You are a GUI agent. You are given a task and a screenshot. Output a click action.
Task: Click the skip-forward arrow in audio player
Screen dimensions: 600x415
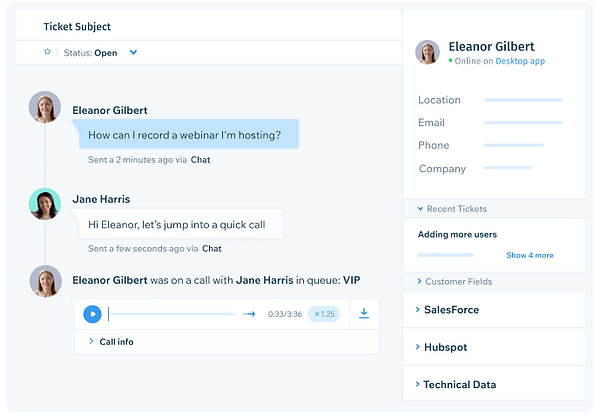(249, 314)
